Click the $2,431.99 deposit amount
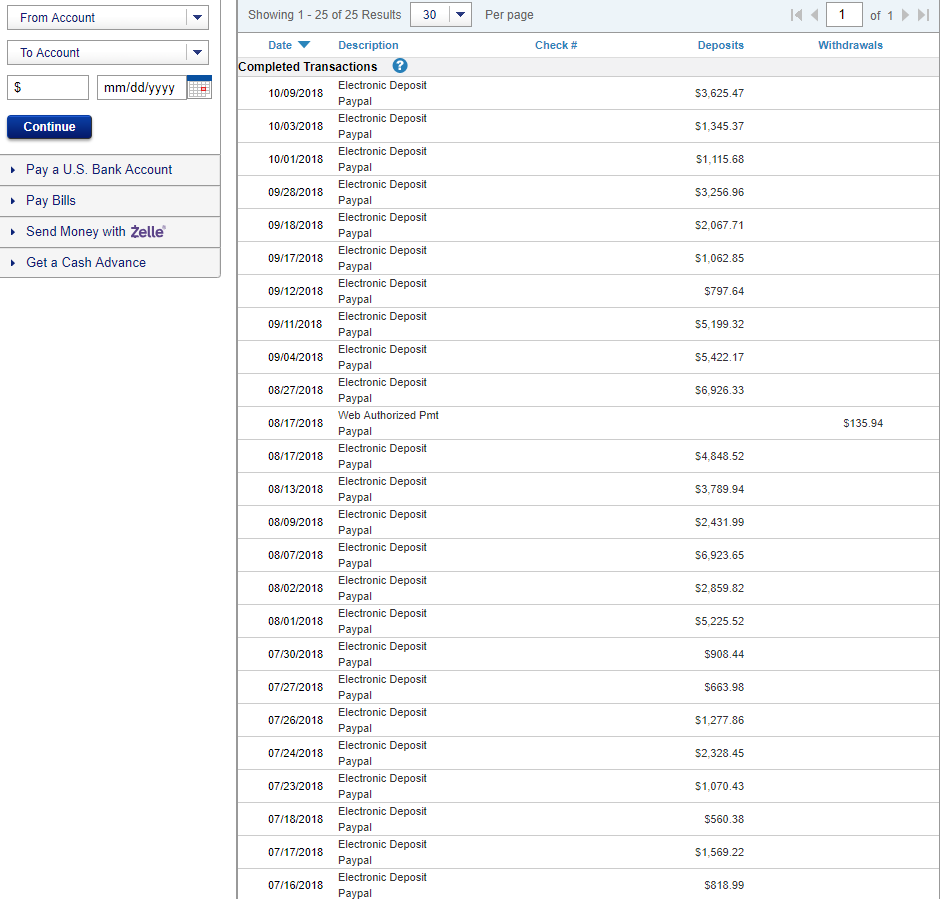The height and width of the screenshot is (899, 940). pyautogui.click(x=719, y=521)
